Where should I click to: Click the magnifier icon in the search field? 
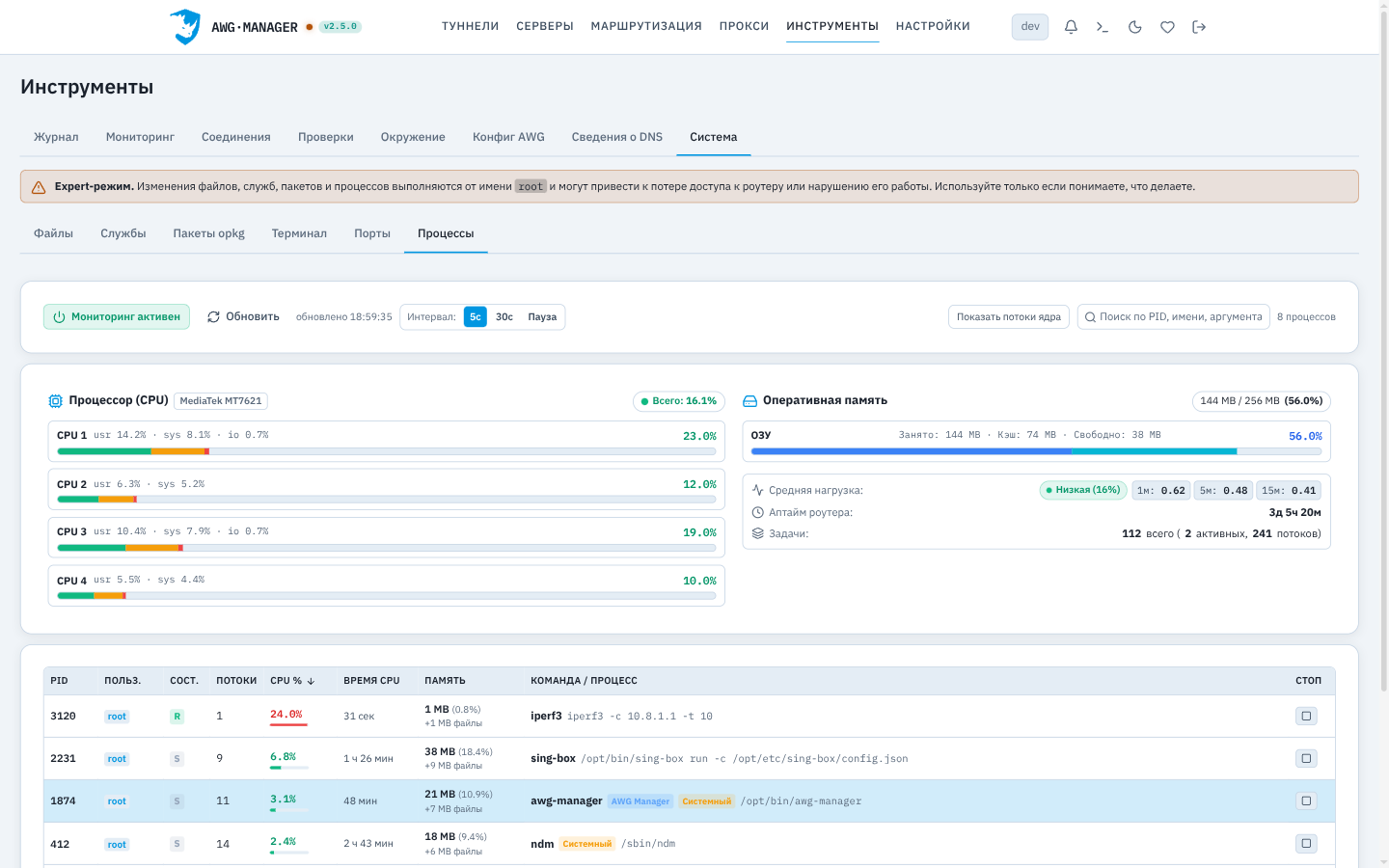(x=1090, y=316)
